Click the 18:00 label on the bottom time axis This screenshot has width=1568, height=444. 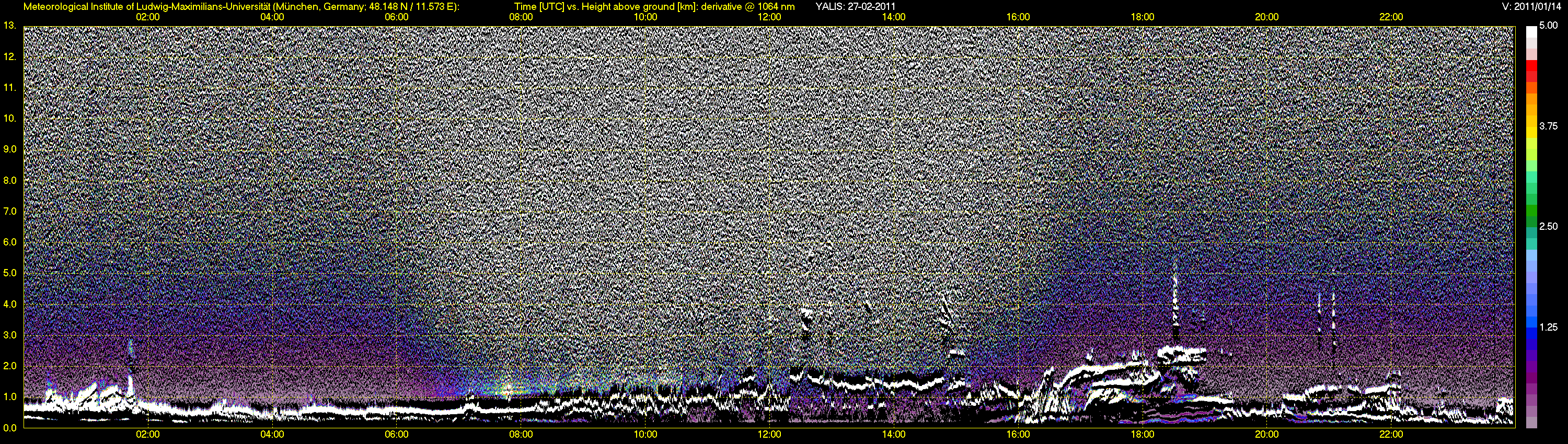[x=1143, y=435]
